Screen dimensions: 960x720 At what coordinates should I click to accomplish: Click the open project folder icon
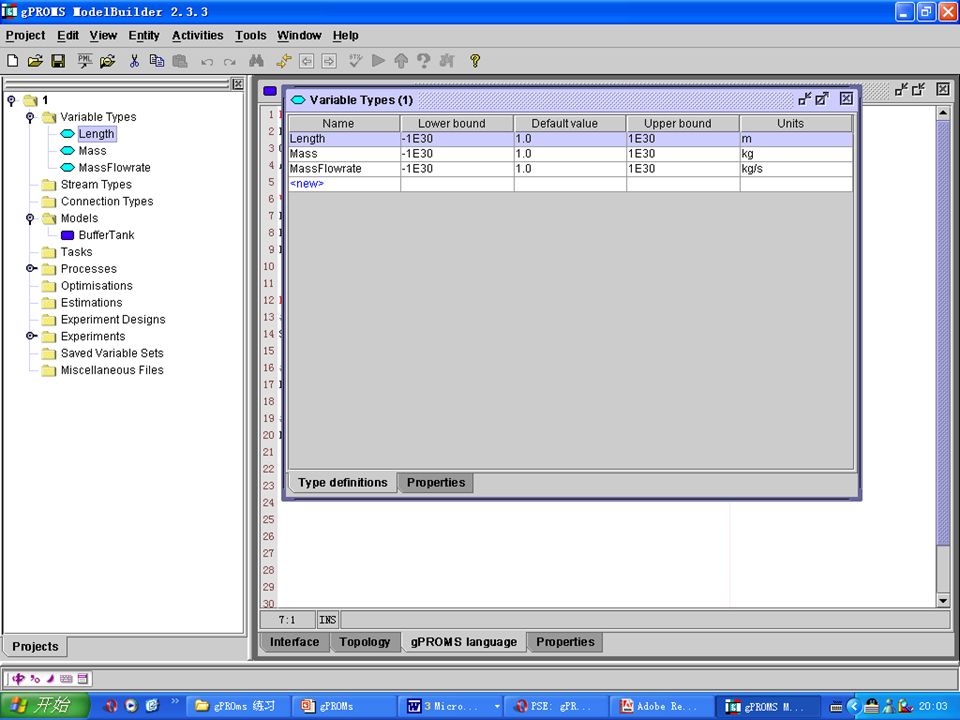click(35, 61)
